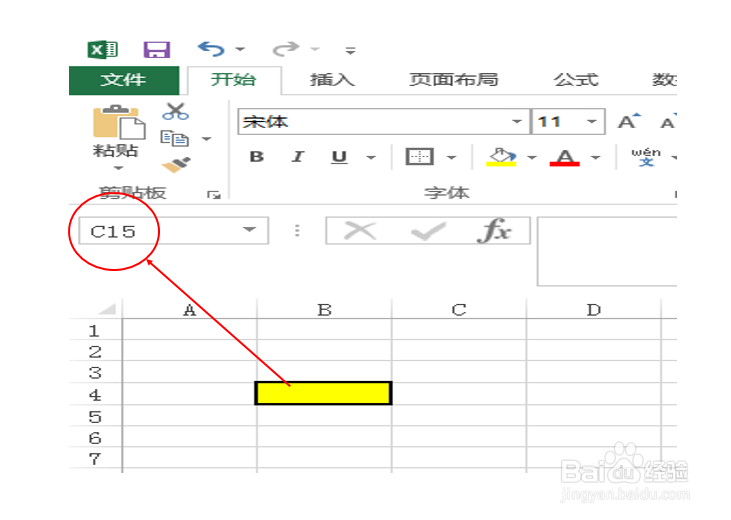Screen dimensions: 731x520
Task: Open the font color palette dropdown
Action: (x=595, y=158)
